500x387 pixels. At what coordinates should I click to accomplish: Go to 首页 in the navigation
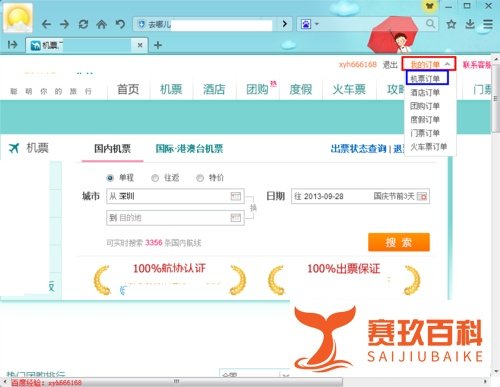pyautogui.click(x=128, y=89)
